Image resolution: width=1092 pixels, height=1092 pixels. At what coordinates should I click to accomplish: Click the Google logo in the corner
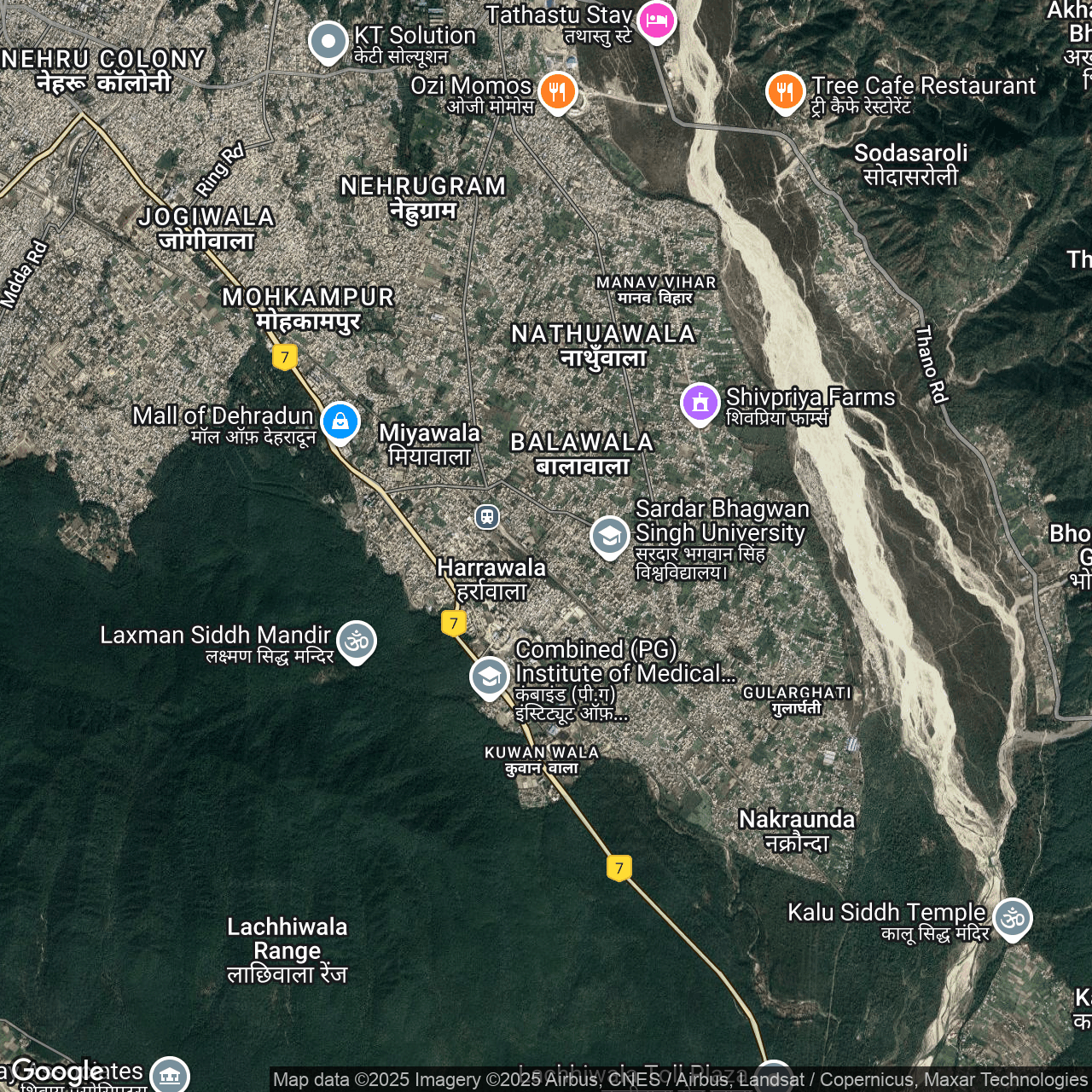[x=56, y=1072]
